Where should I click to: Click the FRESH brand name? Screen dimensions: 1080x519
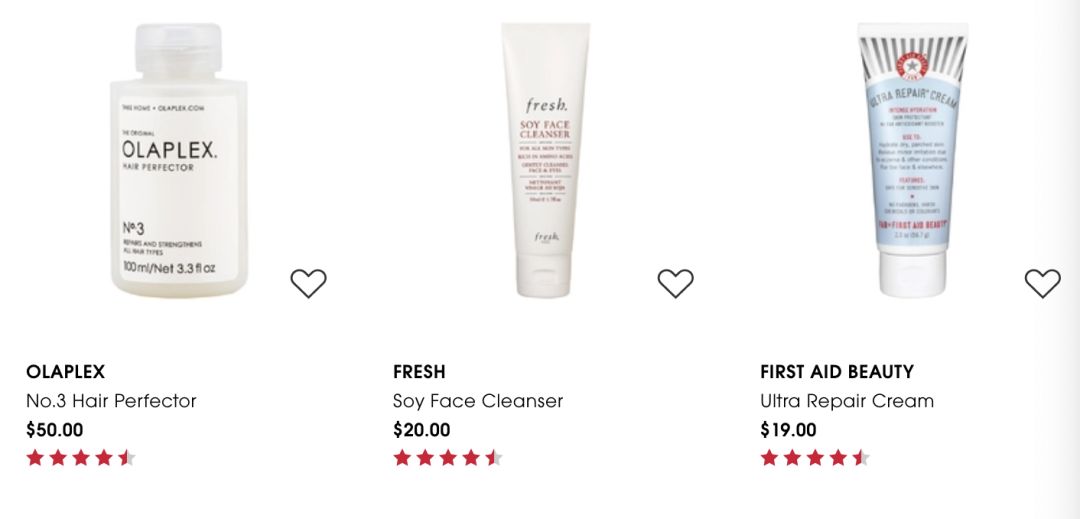pyautogui.click(x=419, y=372)
